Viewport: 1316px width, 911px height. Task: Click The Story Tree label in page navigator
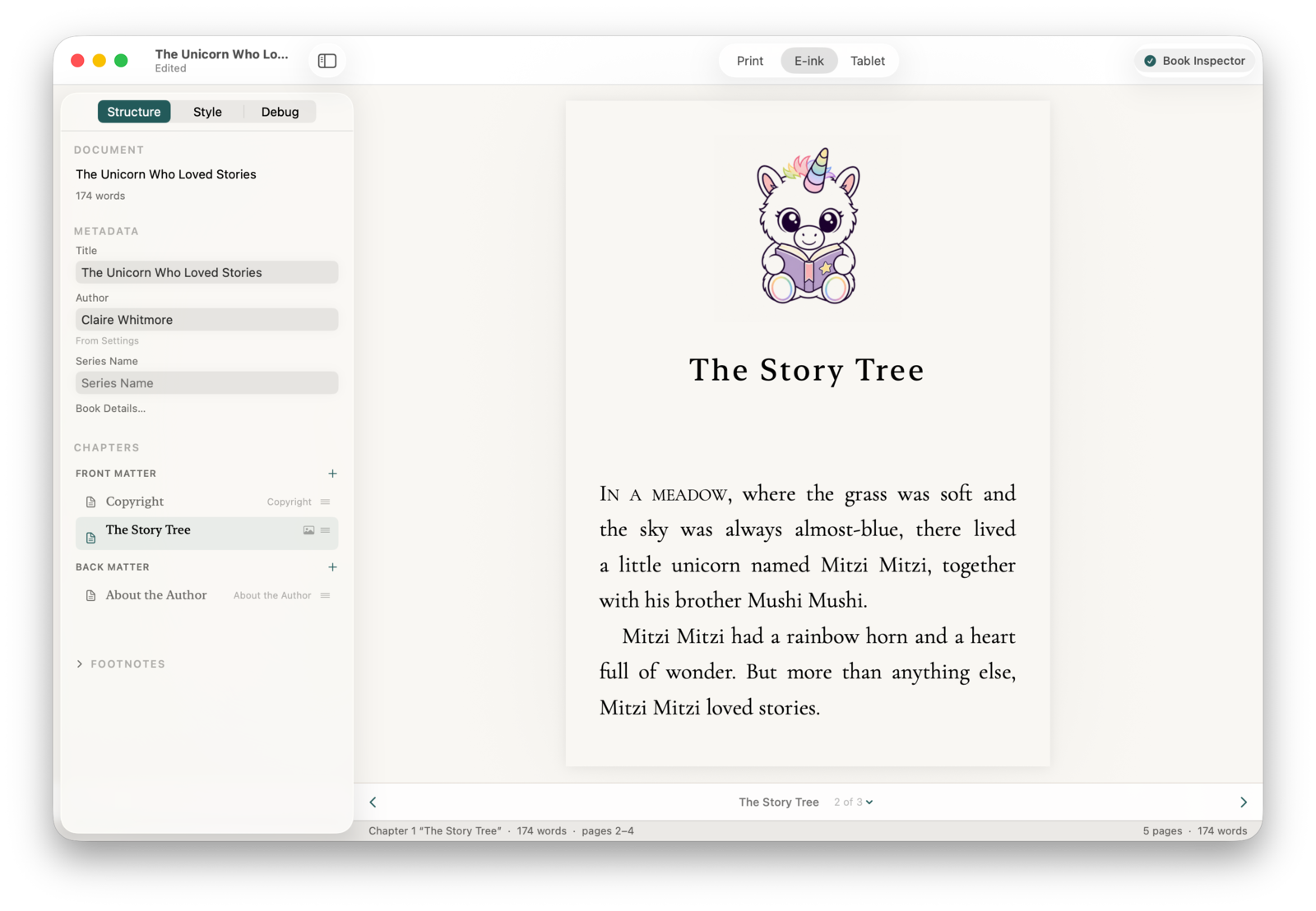(779, 802)
